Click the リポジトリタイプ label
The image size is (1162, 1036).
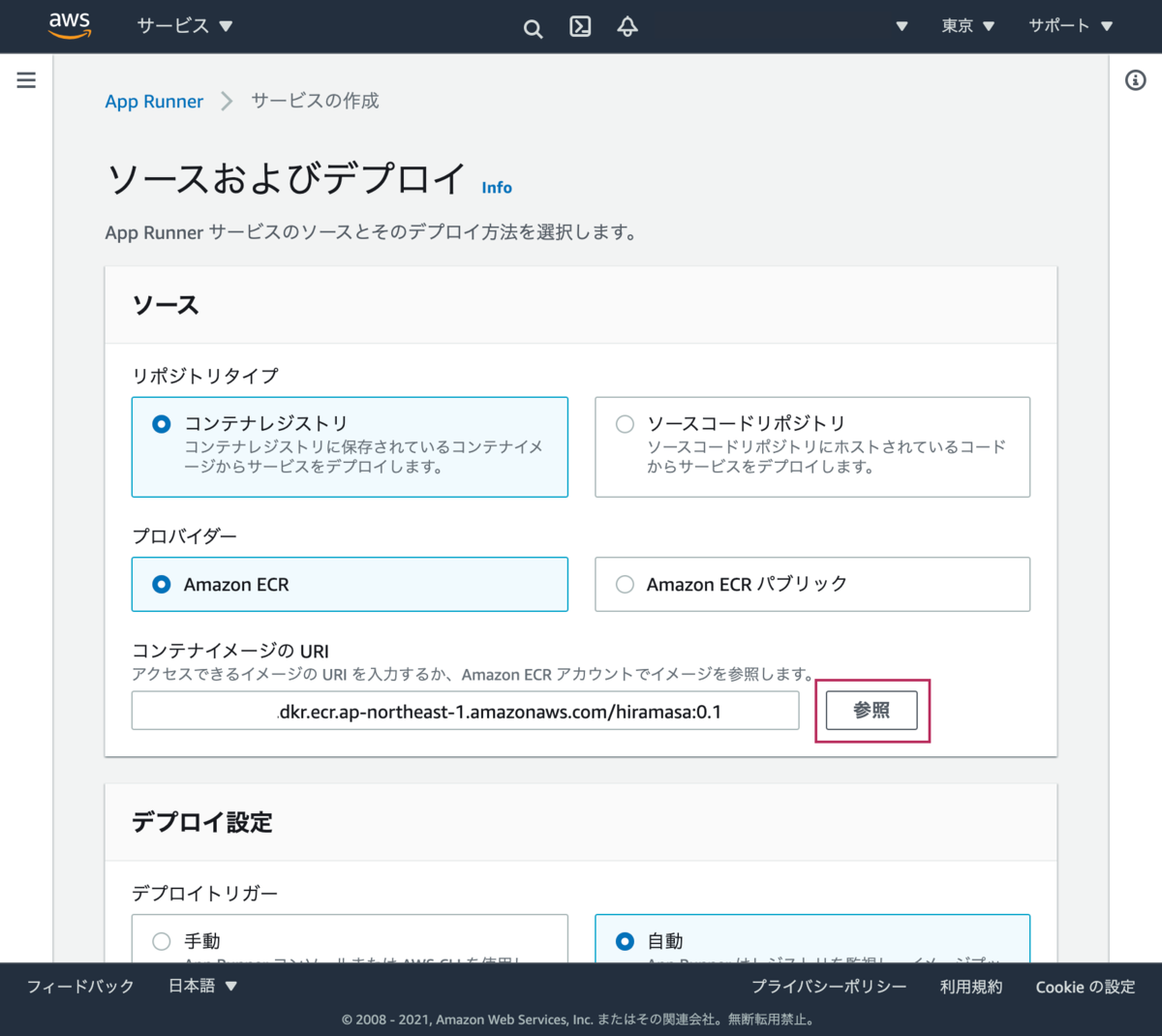[x=205, y=376]
